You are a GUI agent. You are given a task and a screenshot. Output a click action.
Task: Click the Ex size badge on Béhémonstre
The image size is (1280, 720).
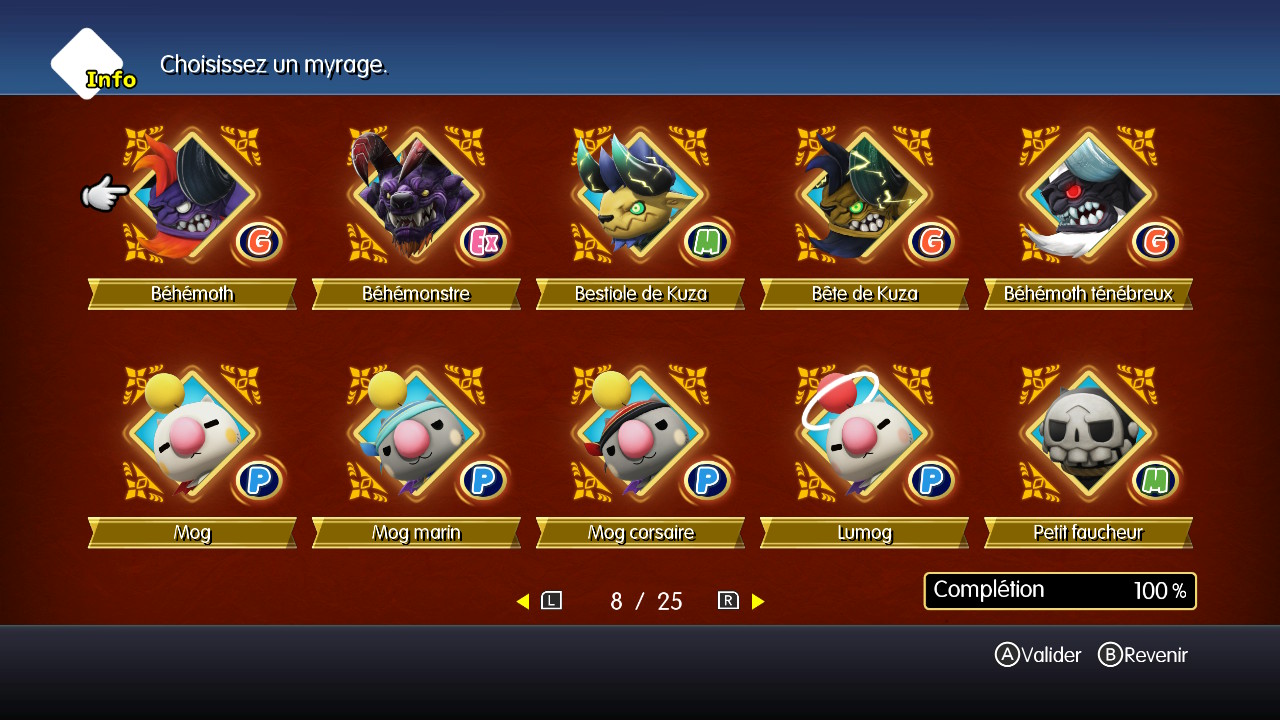483,242
